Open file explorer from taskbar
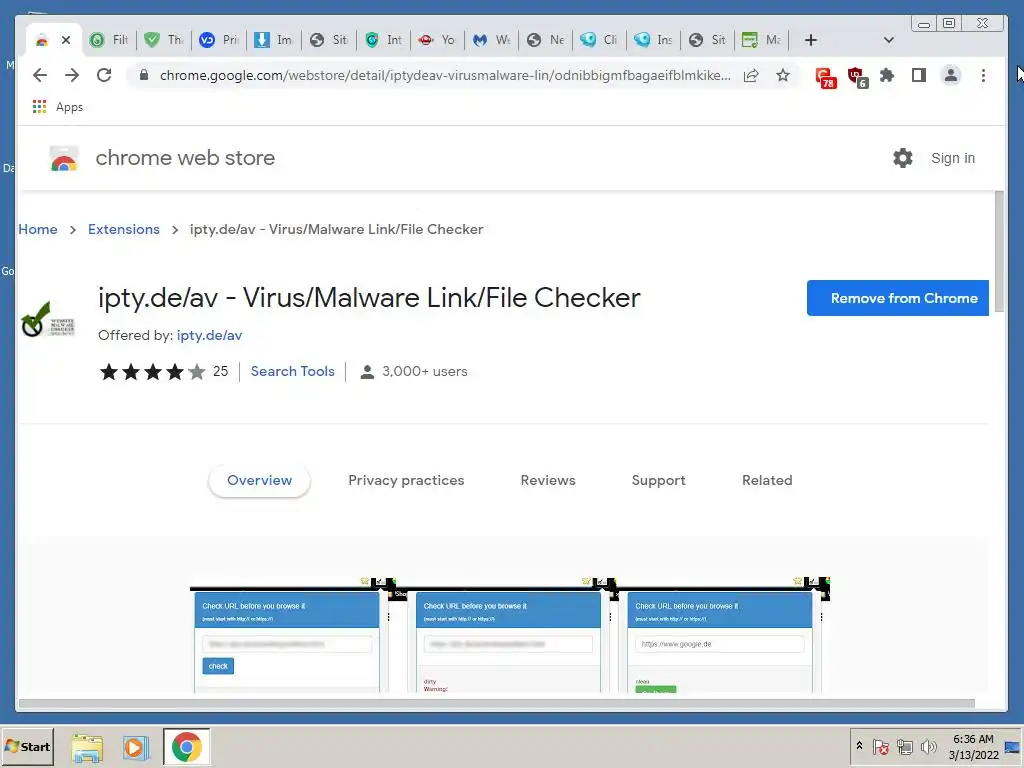The image size is (1024, 768). tap(87, 748)
